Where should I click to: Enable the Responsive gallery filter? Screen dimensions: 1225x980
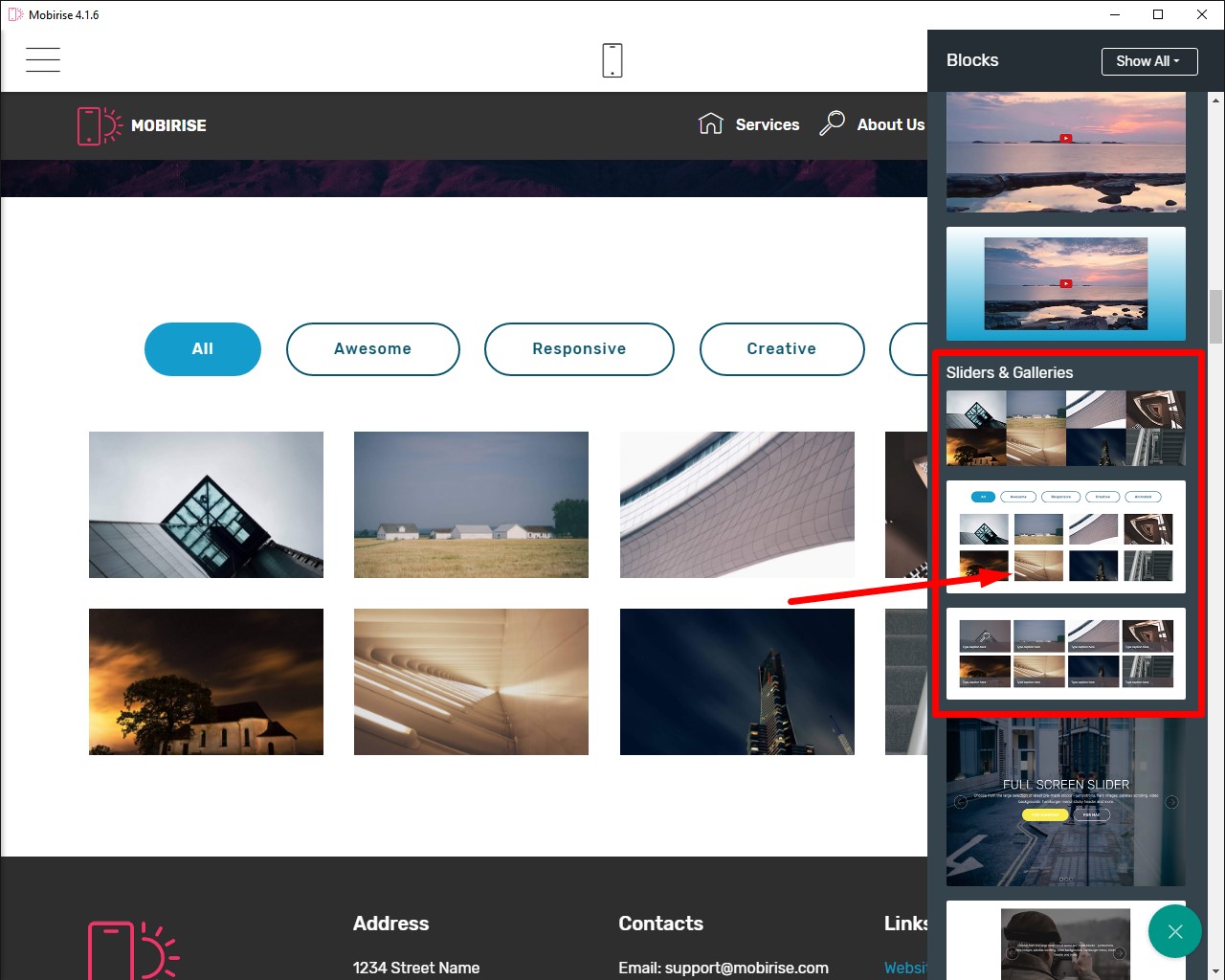579,348
